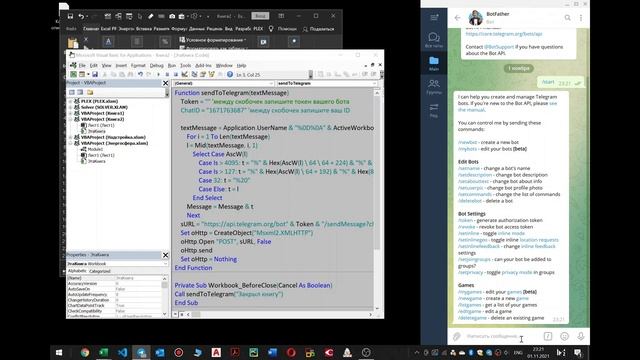Open Properties Window icon in VBA toolbar
This screenshot has height=360, width=640.
[202, 75]
